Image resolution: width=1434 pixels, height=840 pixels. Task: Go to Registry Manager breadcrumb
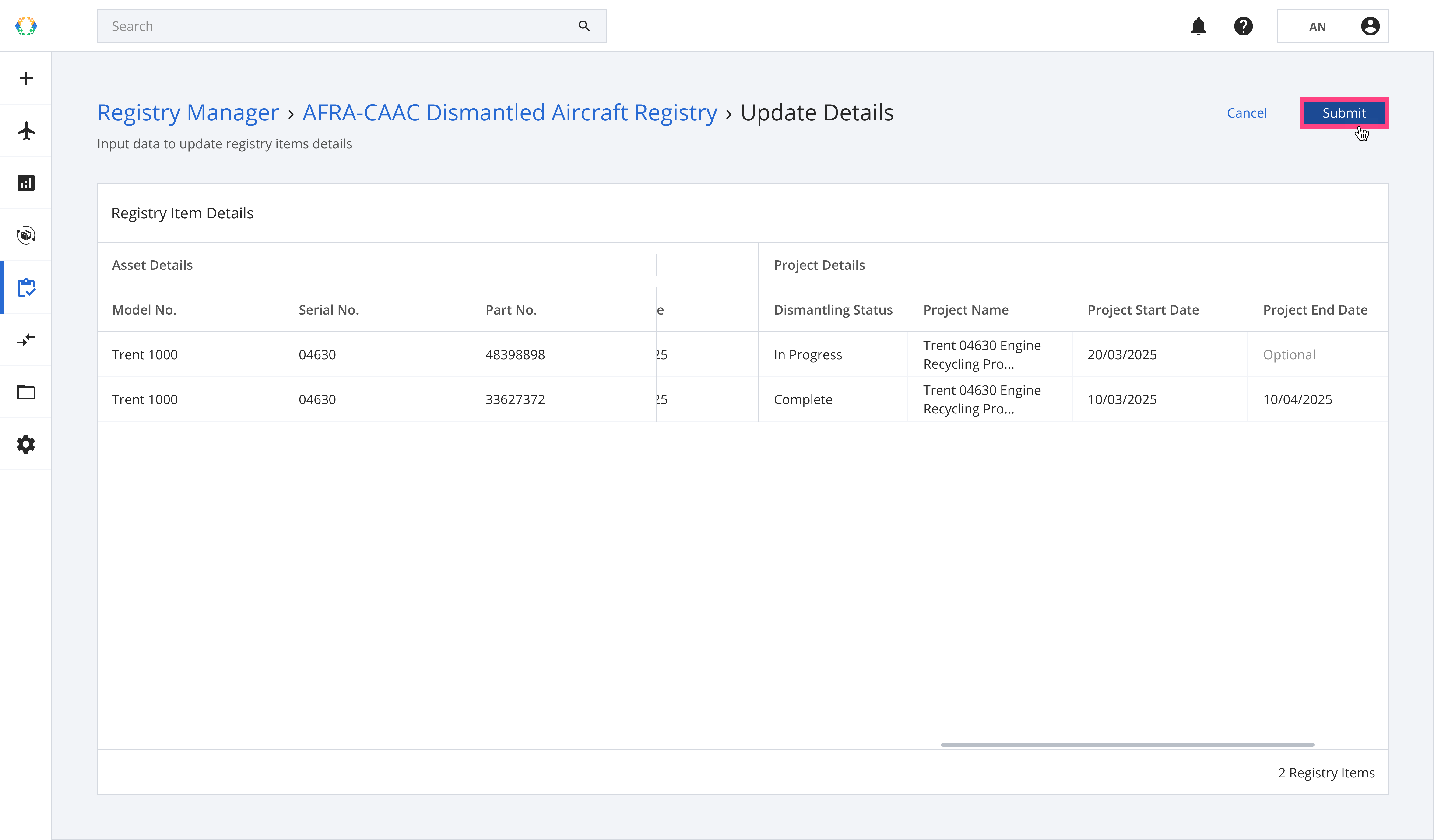(188, 113)
